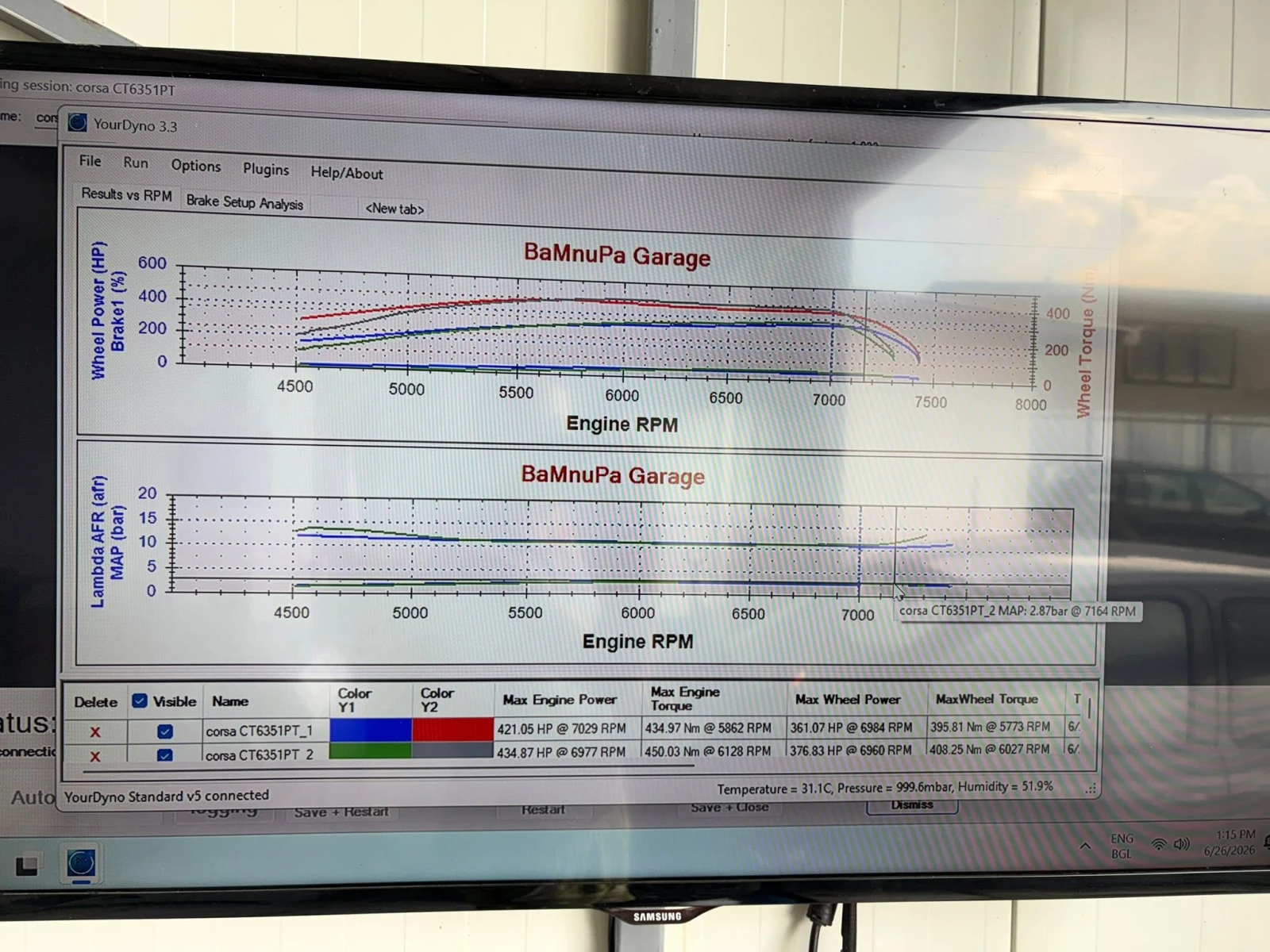Click 395.81 Nm @ 5773 RPM cell

point(990,726)
